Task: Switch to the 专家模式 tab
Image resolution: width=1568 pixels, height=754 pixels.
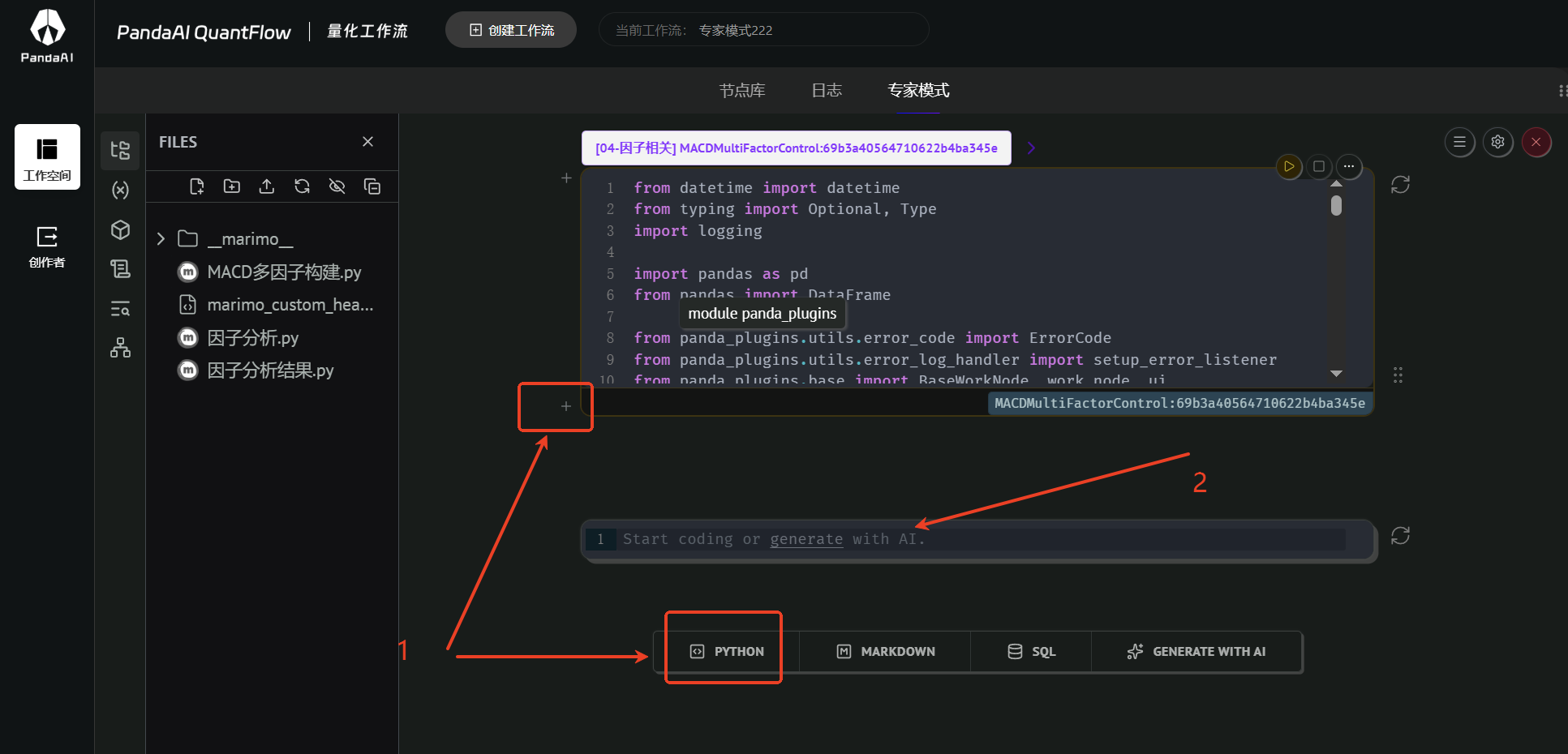Action: [x=918, y=90]
